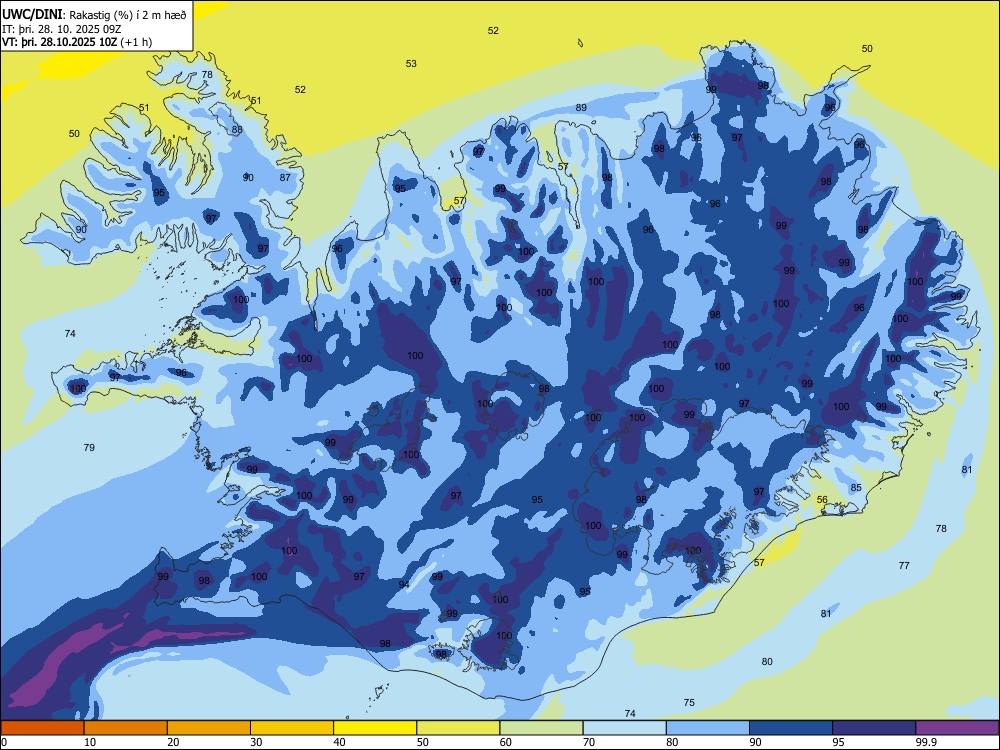Click the pale blue 70–80 legend swatch
This screenshot has width=1000, height=750.
pos(625,728)
